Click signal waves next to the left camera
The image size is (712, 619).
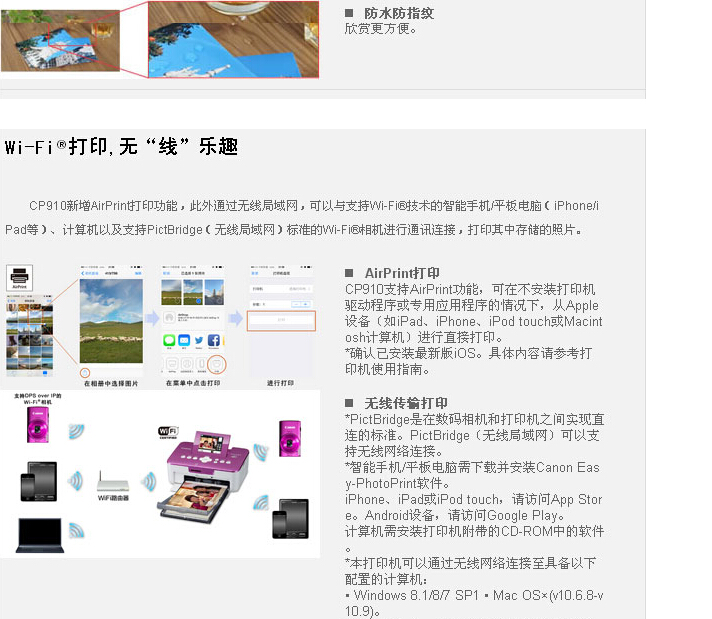(x=76, y=431)
